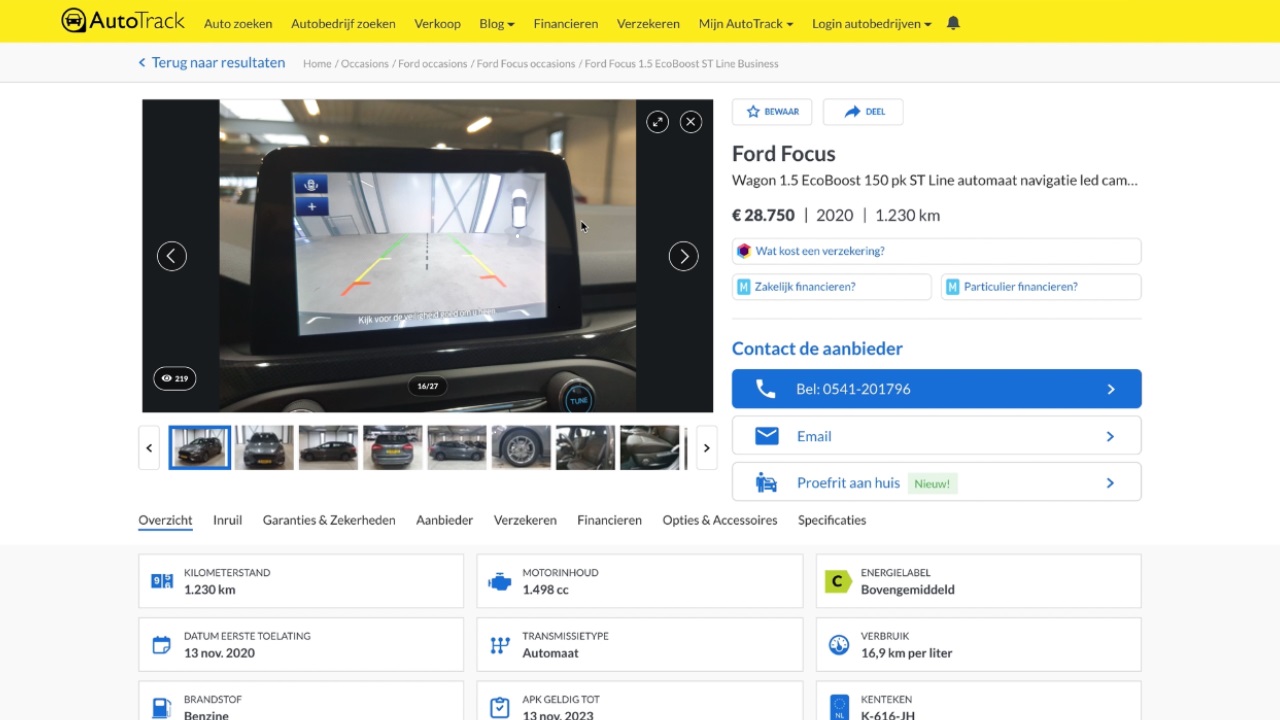1280x720 pixels.
Task: Expand the photo using the fullscreen icon
Action: [657, 121]
